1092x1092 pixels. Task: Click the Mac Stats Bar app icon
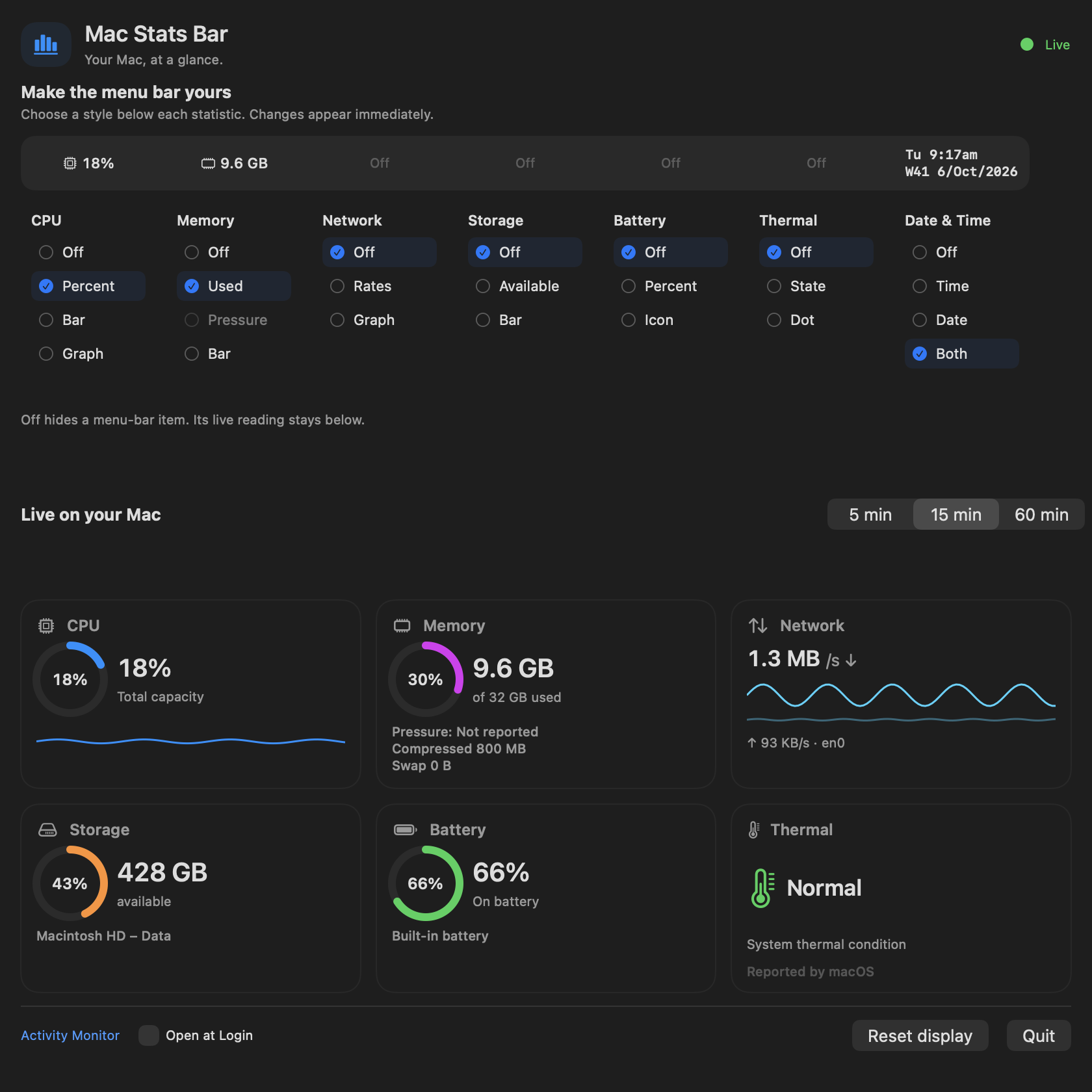pos(46,45)
